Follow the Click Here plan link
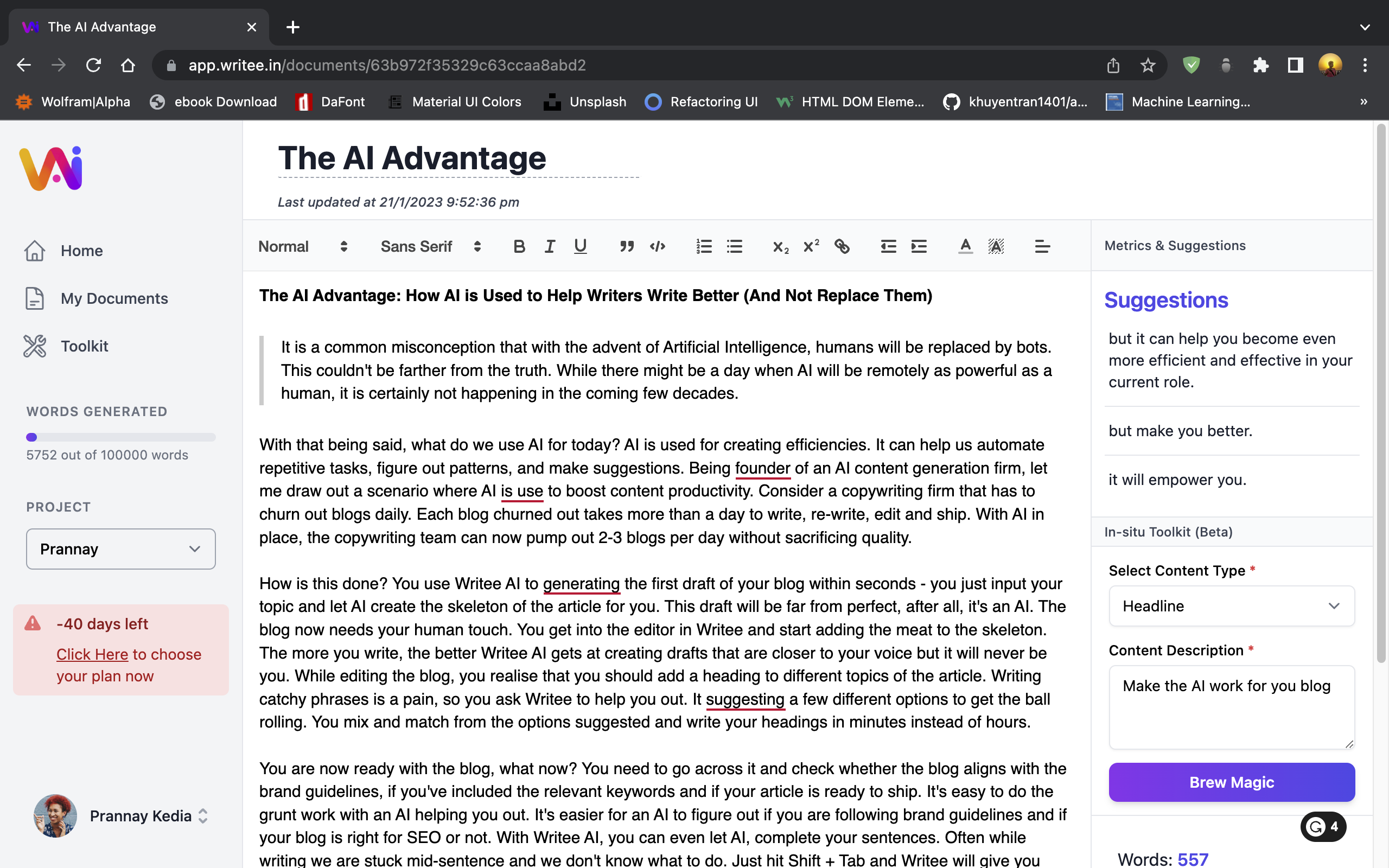The image size is (1389, 868). (92, 654)
